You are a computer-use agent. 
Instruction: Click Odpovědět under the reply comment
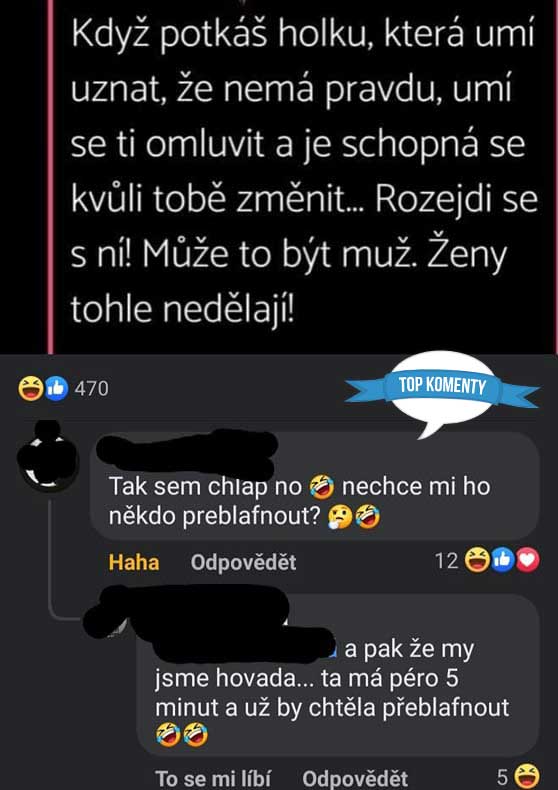355,779
